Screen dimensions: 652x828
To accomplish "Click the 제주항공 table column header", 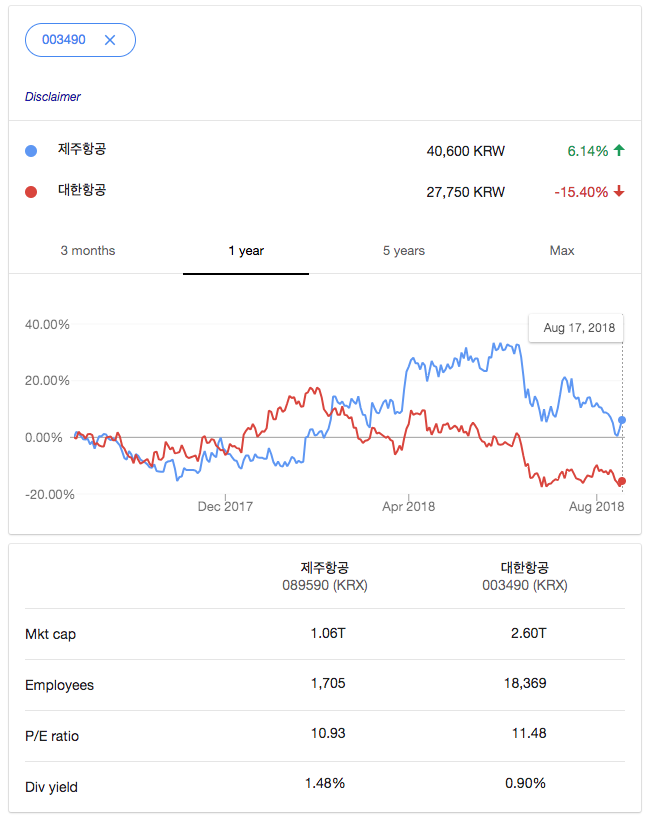I will (x=325, y=568).
